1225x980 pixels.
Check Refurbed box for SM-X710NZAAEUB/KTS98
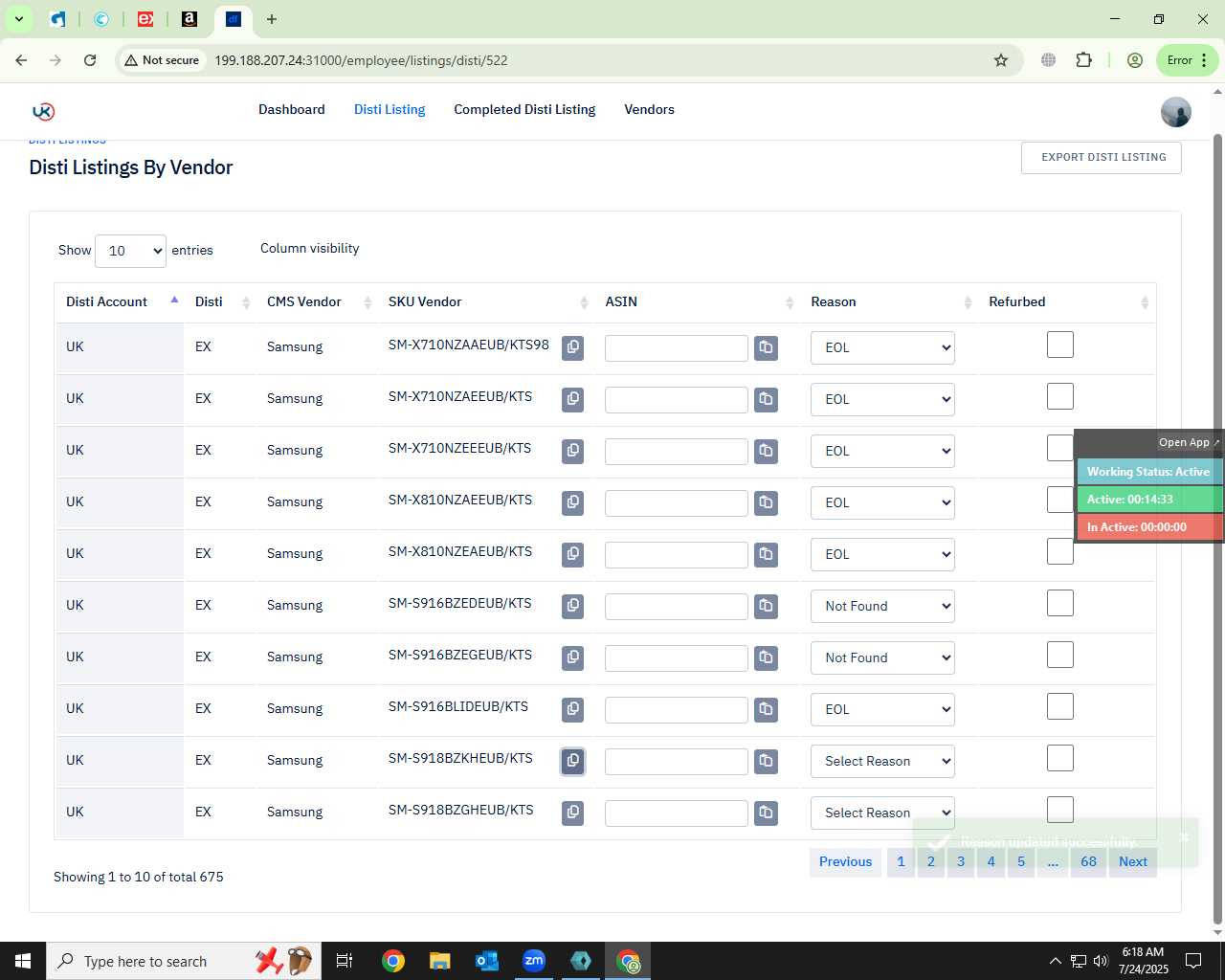(x=1060, y=345)
